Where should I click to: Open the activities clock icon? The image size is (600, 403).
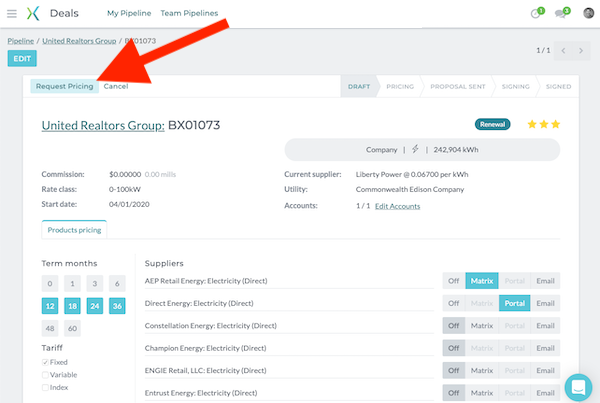[536, 13]
